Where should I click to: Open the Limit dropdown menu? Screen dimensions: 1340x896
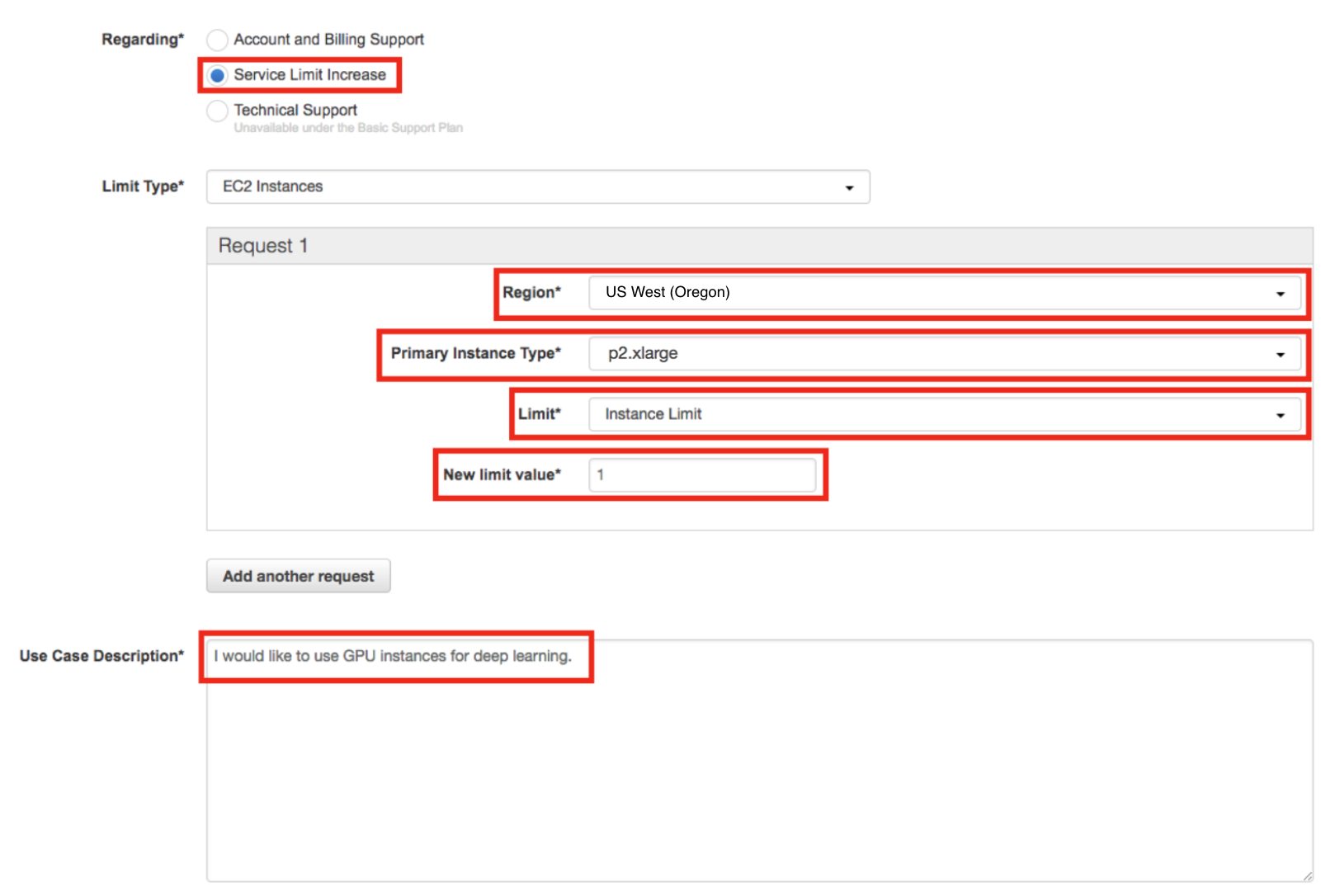click(x=945, y=414)
